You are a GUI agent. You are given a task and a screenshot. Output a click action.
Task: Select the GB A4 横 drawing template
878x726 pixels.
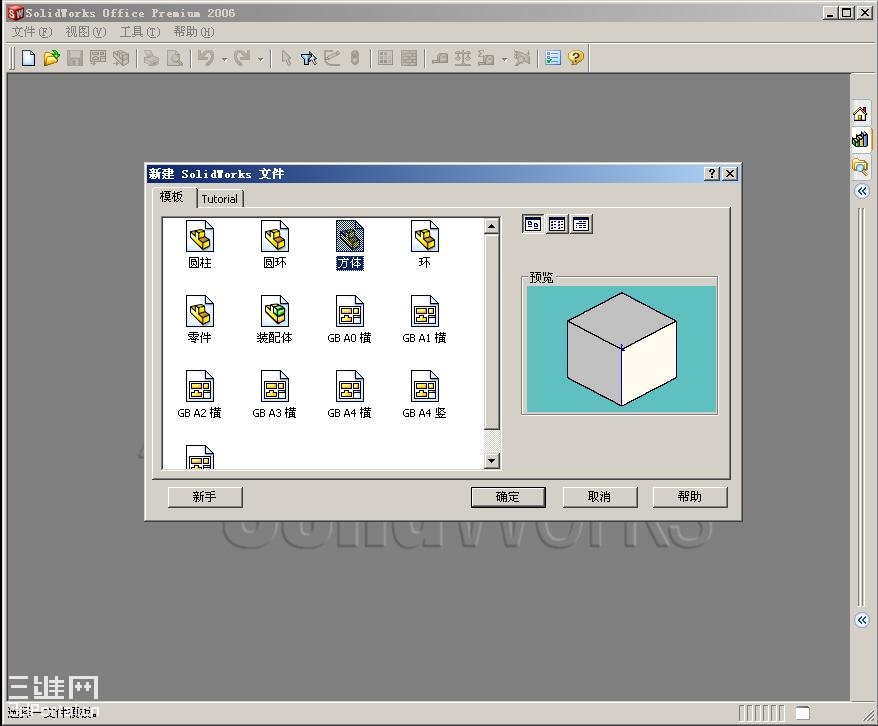(x=350, y=395)
